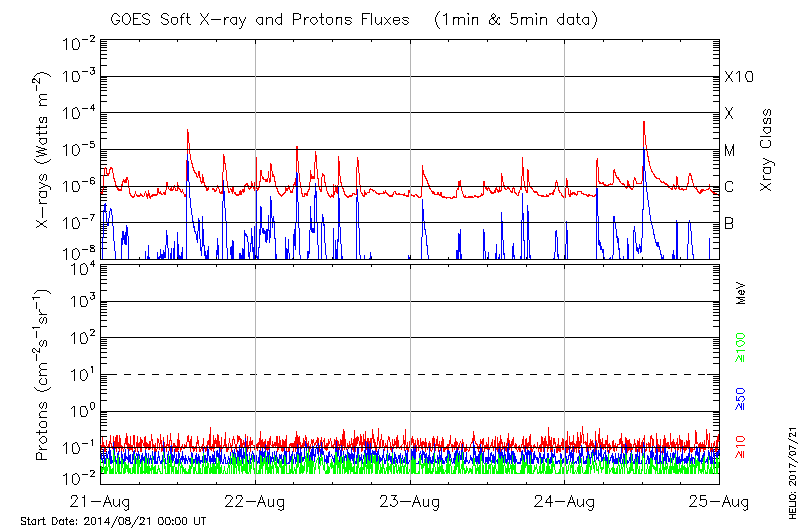This screenshot has width=800, height=530.
Task: Select the 23-Aug date tick label
Action: 410,500
